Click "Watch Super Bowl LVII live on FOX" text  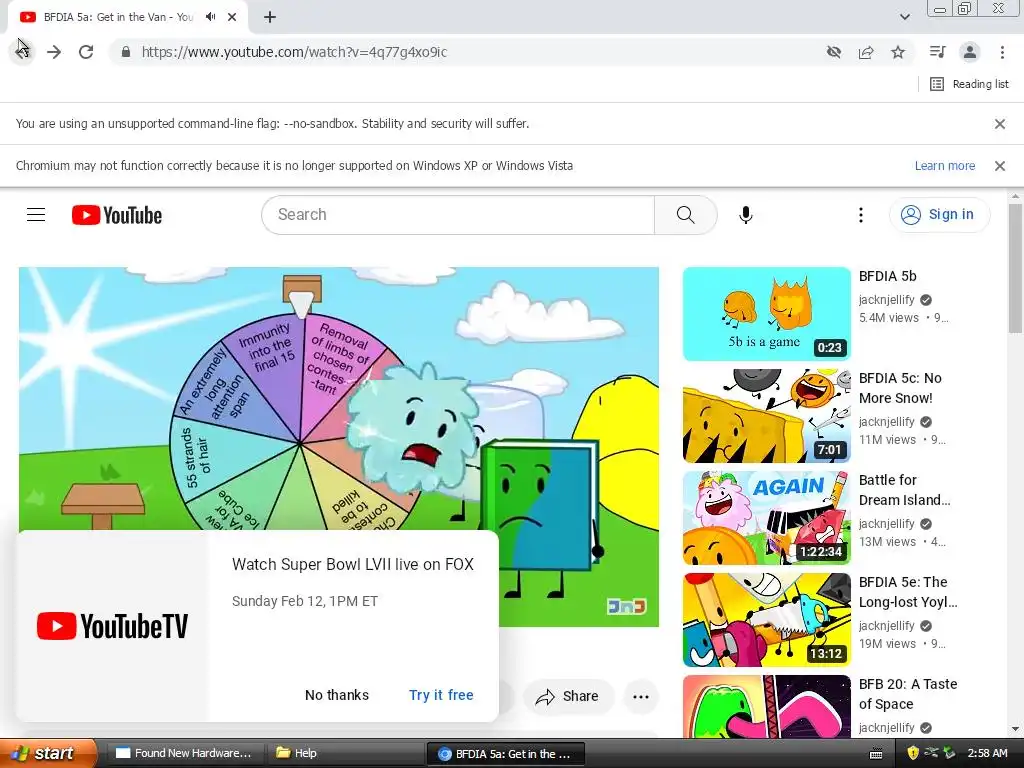pos(353,564)
